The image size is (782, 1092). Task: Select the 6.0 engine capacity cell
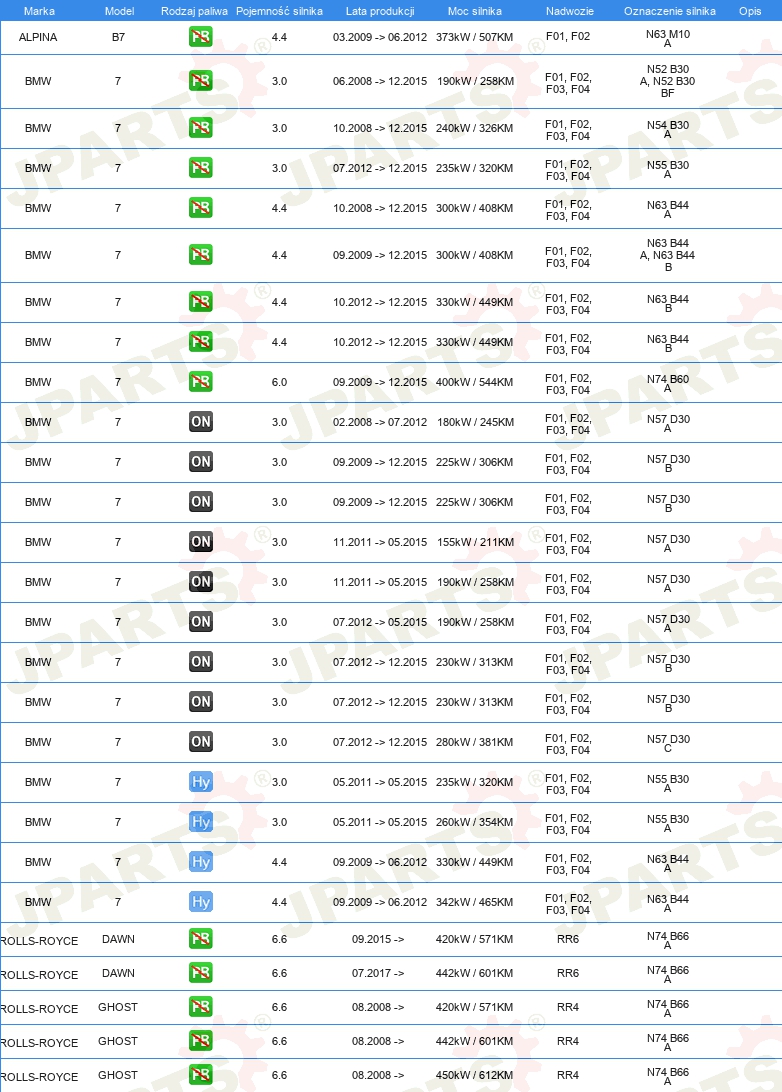click(279, 382)
